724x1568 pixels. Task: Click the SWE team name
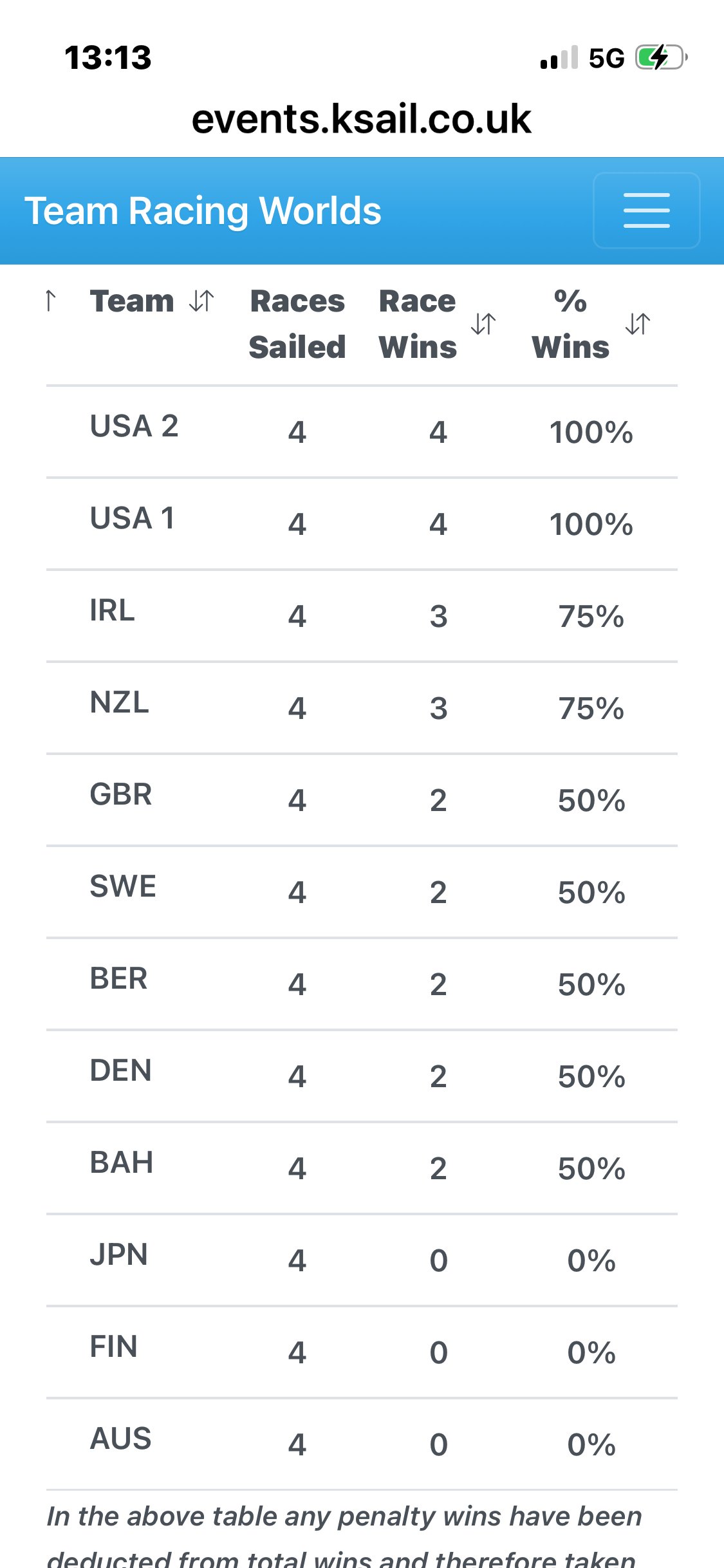pyautogui.click(x=123, y=886)
